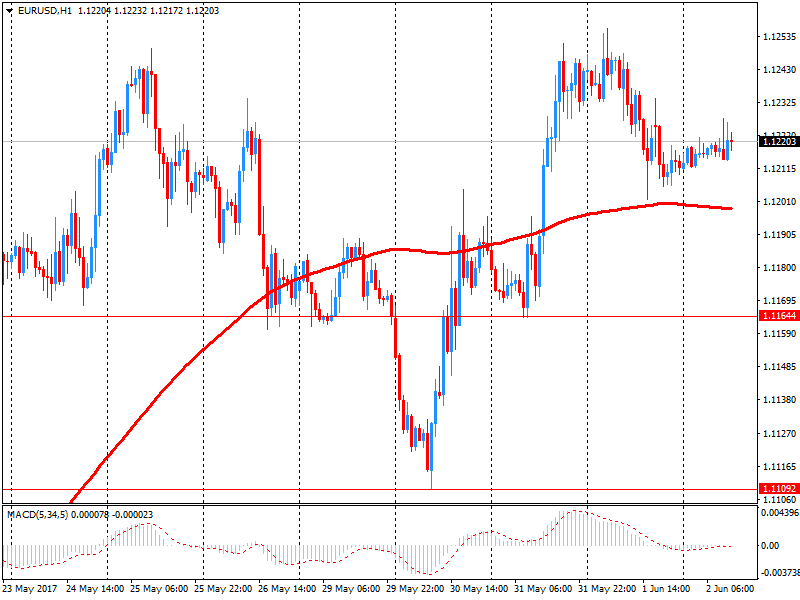Select the current price label 1.12203

click(779, 141)
